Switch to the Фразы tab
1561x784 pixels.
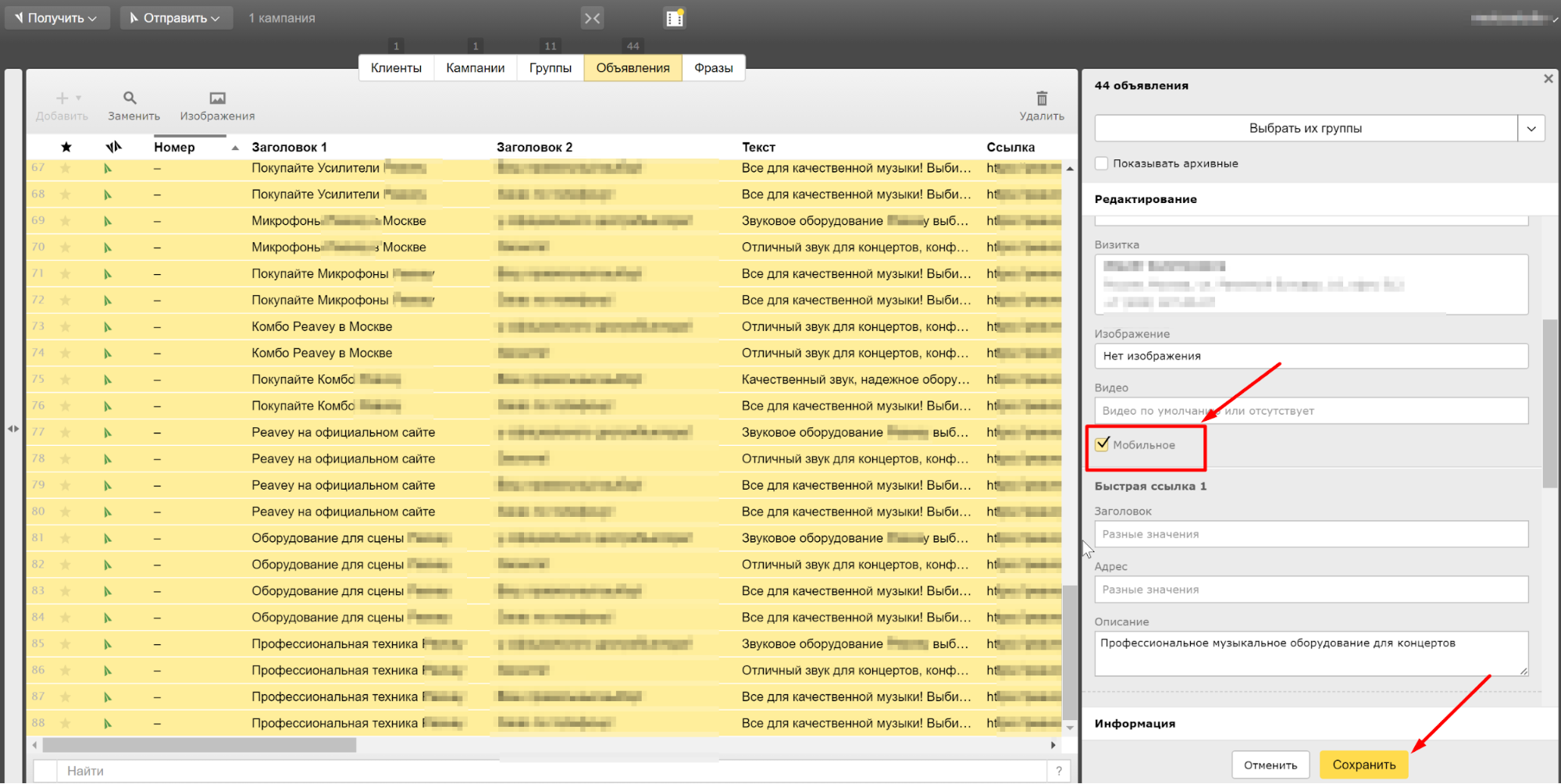pyautogui.click(x=713, y=68)
